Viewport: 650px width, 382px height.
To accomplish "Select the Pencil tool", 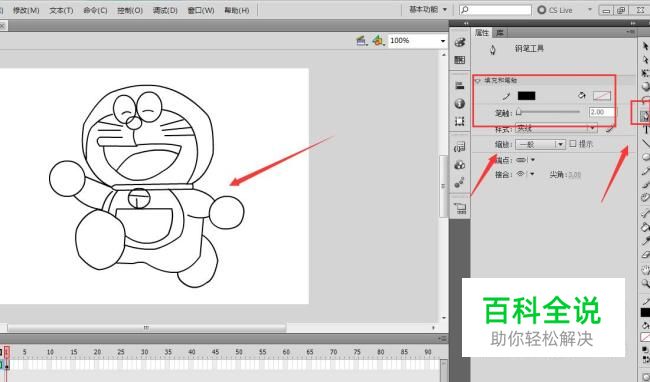I will coord(645,171).
